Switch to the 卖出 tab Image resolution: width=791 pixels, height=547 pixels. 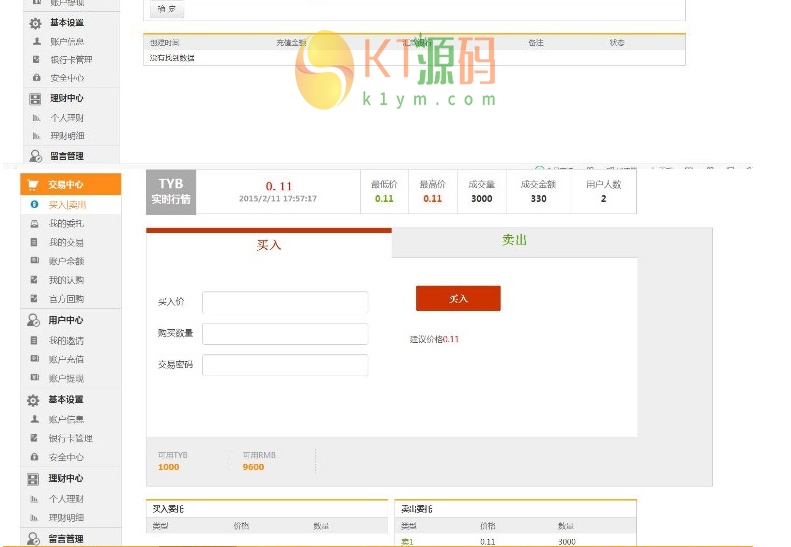coord(514,240)
